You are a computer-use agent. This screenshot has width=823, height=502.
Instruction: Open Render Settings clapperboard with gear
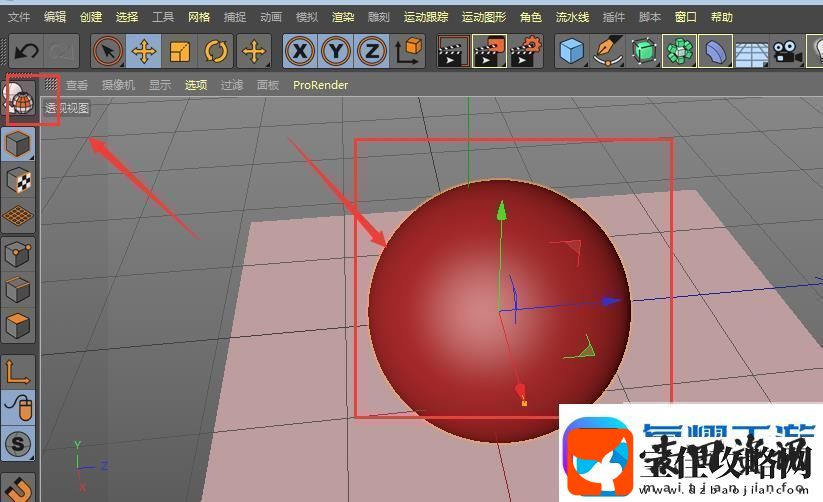click(526, 51)
